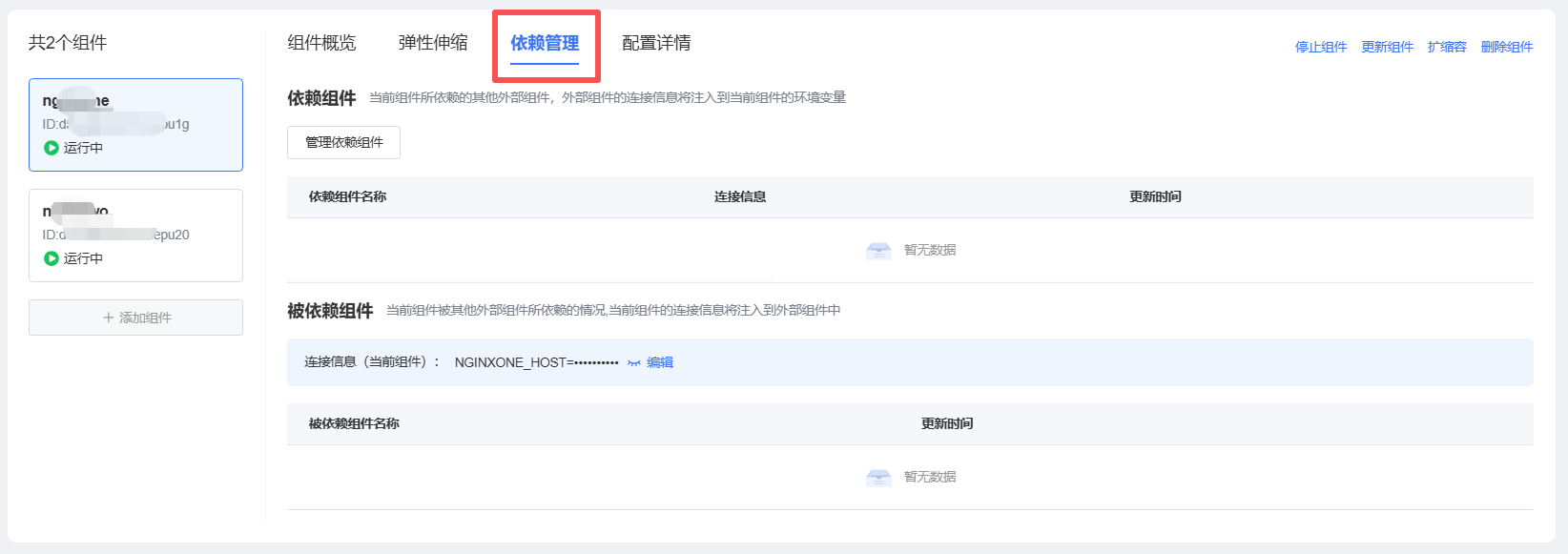Click running status icon of component ending epu20
This screenshot has height=554, width=1568.
52,258
